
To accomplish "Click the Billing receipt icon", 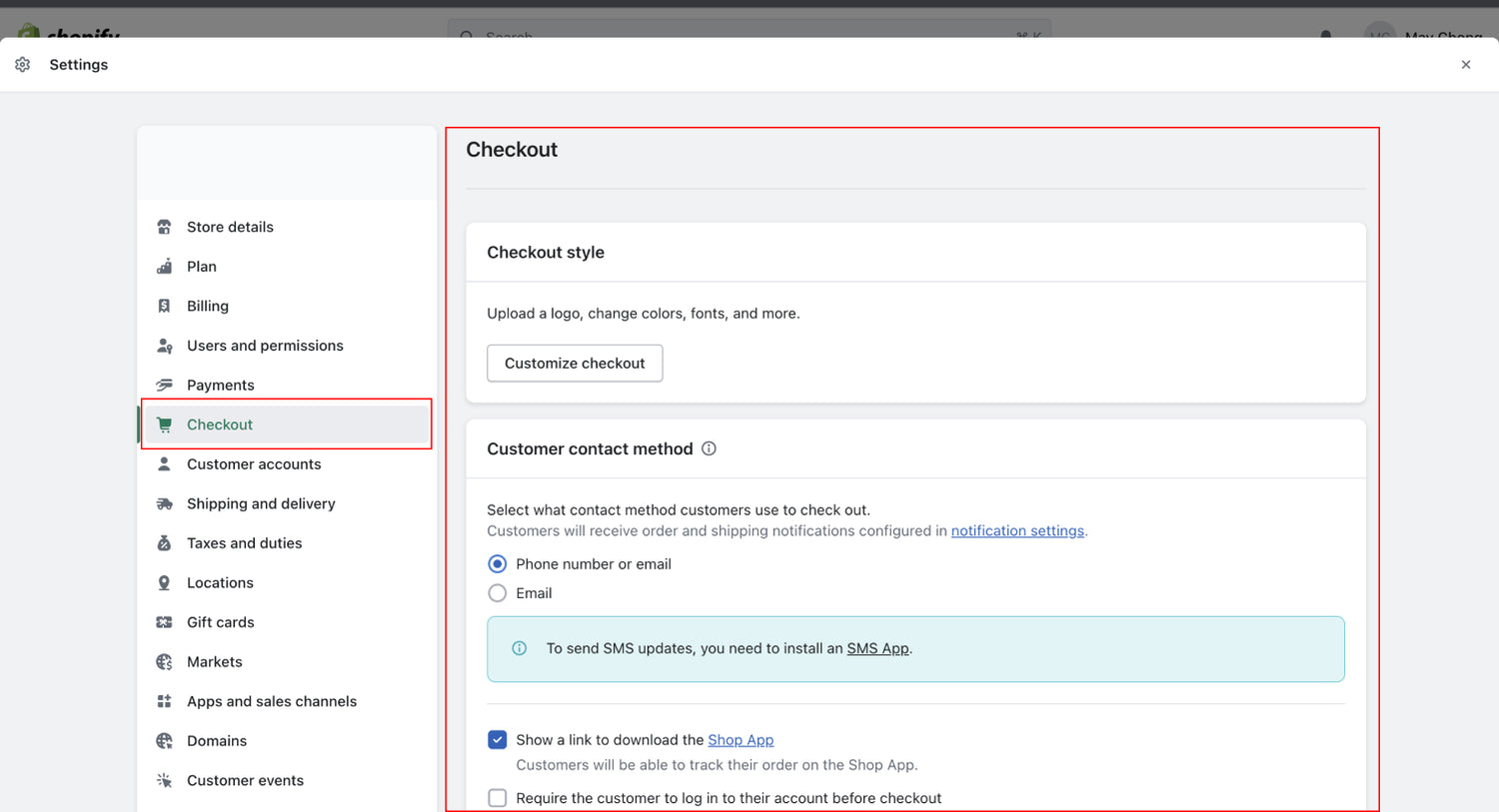I will pos(164,306).
